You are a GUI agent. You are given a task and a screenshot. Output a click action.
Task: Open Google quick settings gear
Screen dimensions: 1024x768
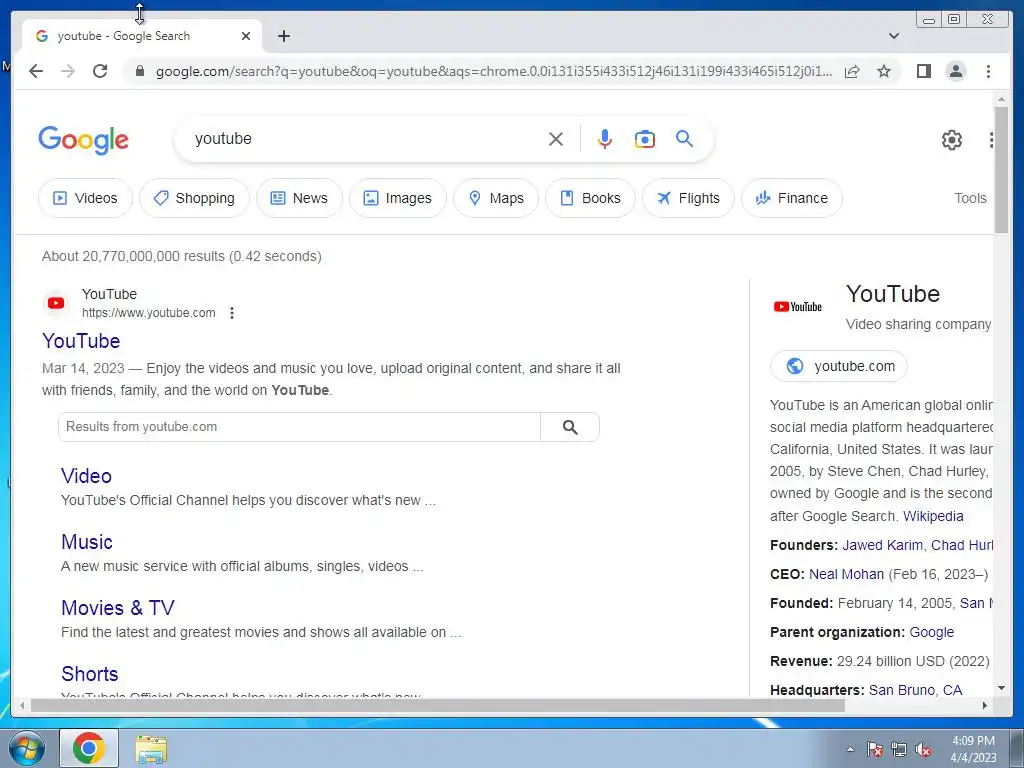(x=952, y=140)
